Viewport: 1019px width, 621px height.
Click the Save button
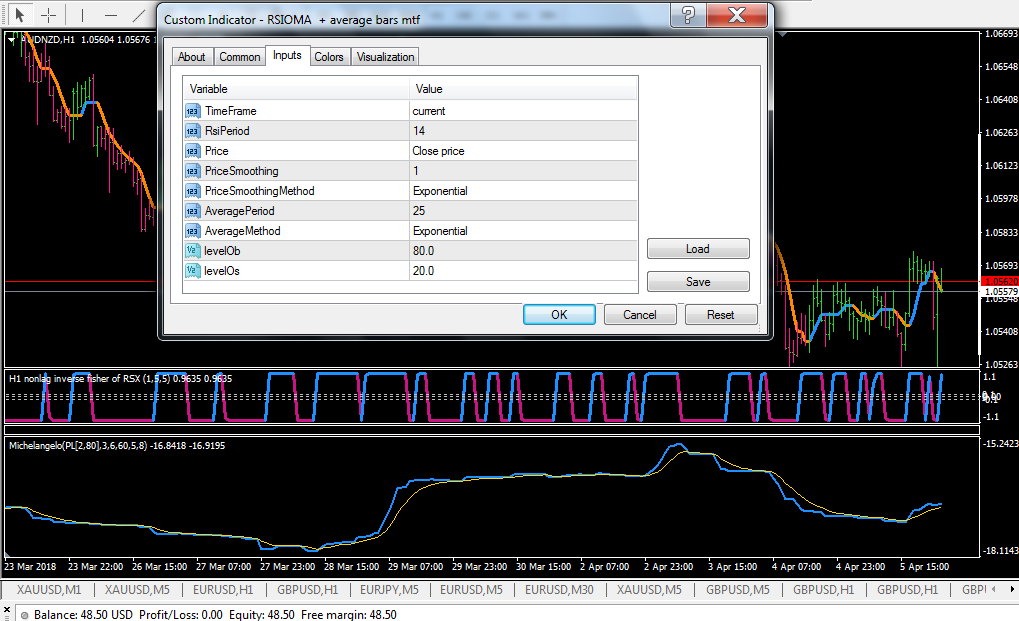[x=697, y=282]
